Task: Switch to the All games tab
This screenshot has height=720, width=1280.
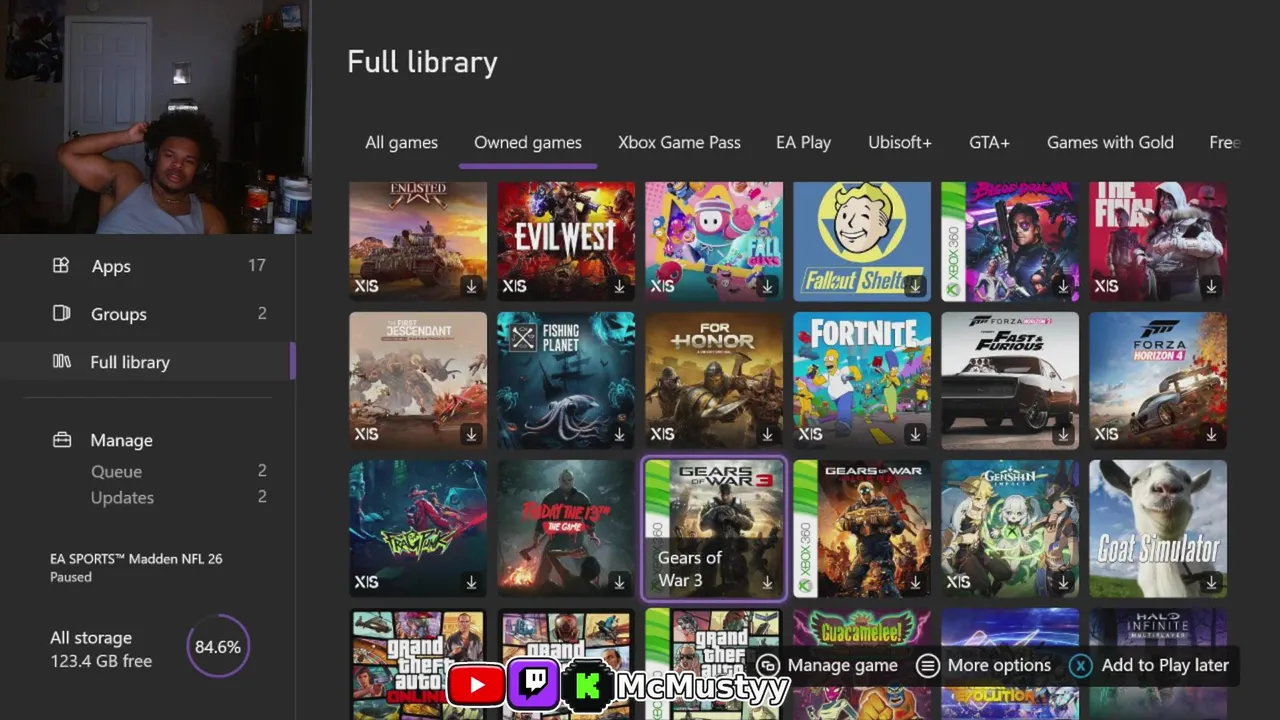Action: (x=401, y=142)
